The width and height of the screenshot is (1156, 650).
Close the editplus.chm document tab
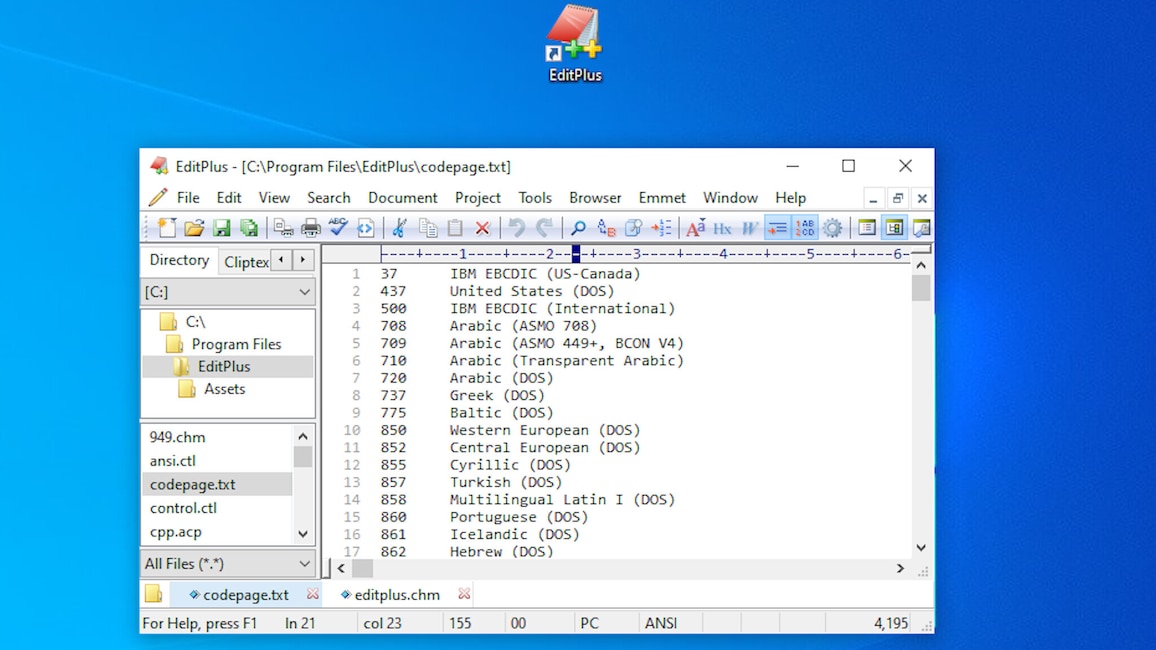(464, 594)
